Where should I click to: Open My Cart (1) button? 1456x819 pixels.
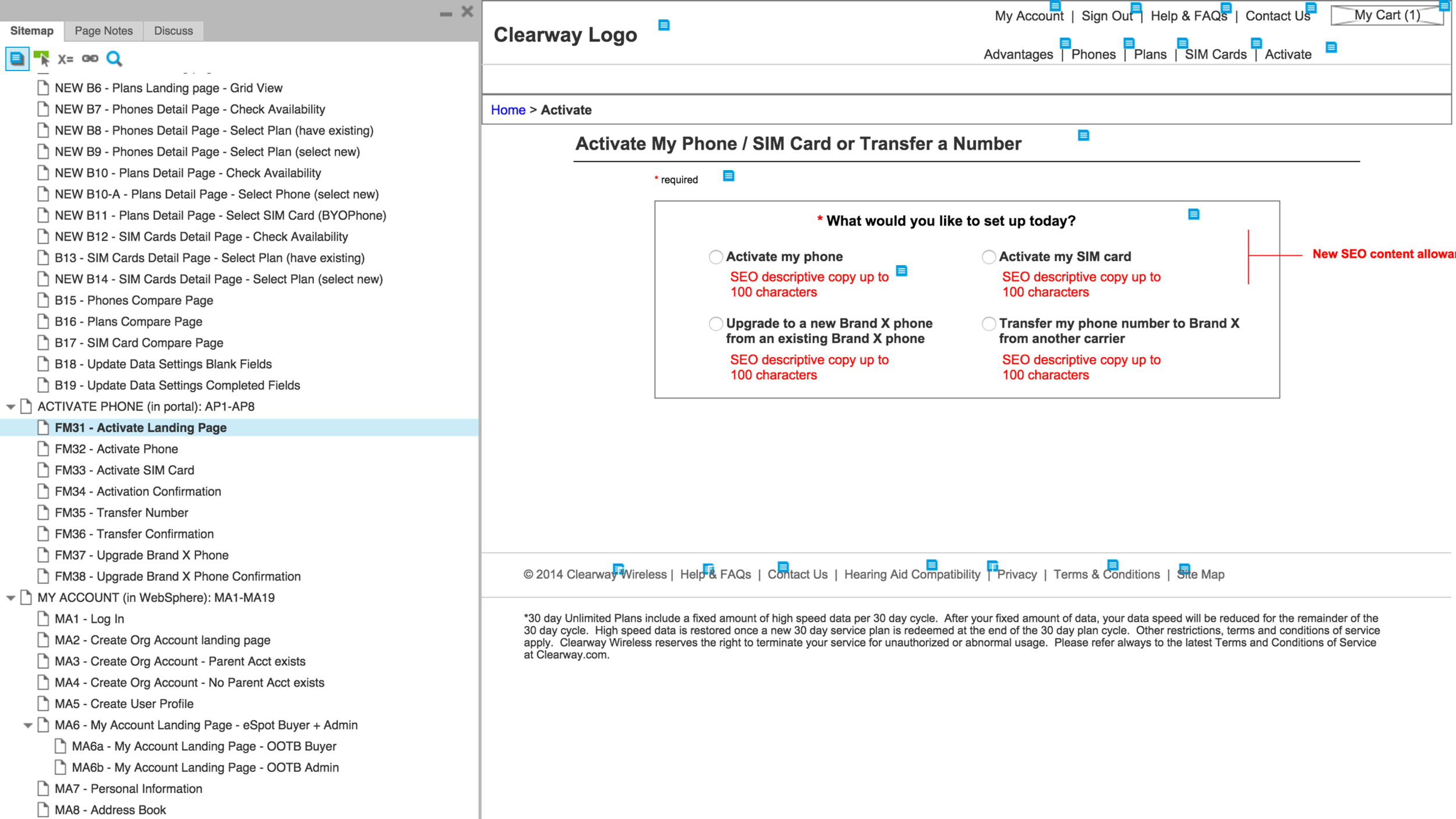1387,15
